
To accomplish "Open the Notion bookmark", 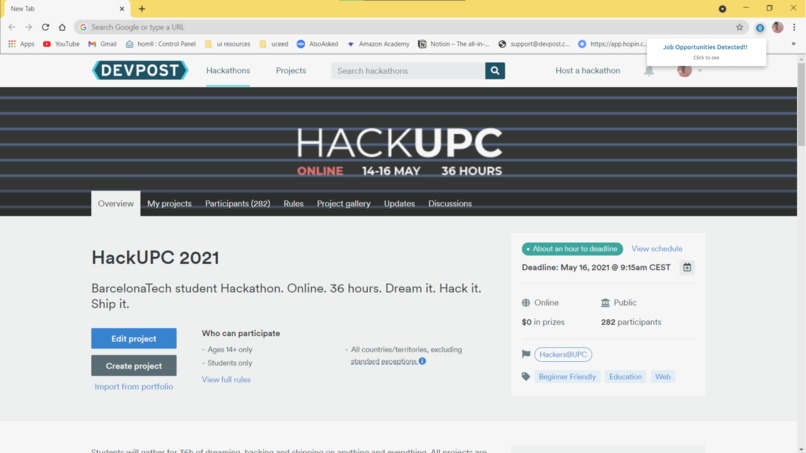I will (453, 44).
